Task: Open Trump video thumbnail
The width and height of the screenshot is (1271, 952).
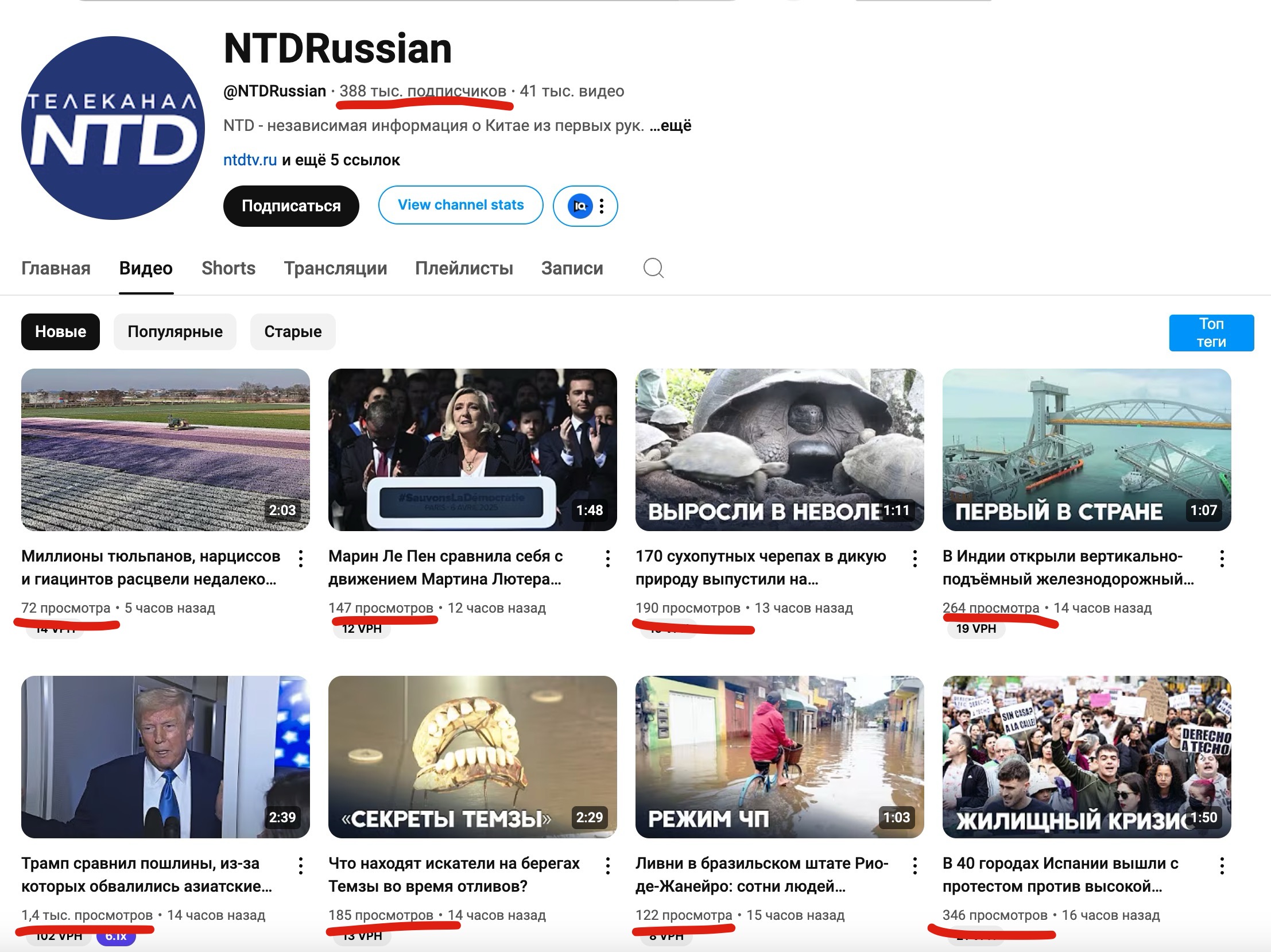Action: 165,757
